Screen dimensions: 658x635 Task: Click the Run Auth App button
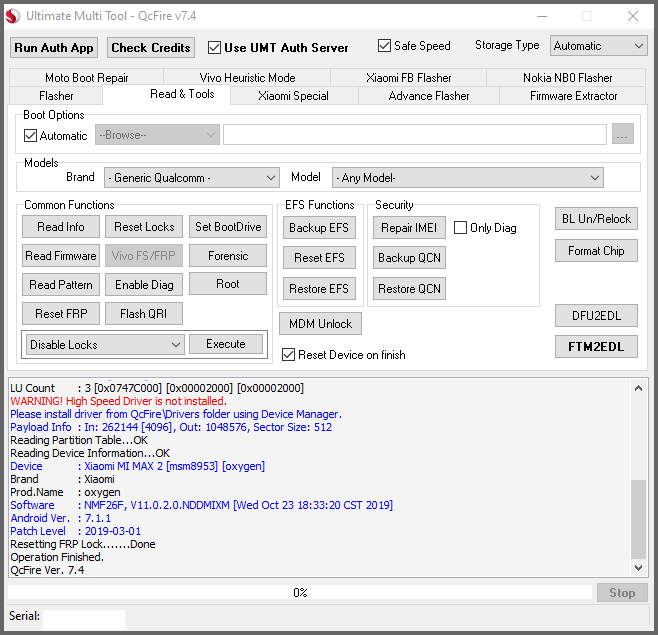coord(54,48)
